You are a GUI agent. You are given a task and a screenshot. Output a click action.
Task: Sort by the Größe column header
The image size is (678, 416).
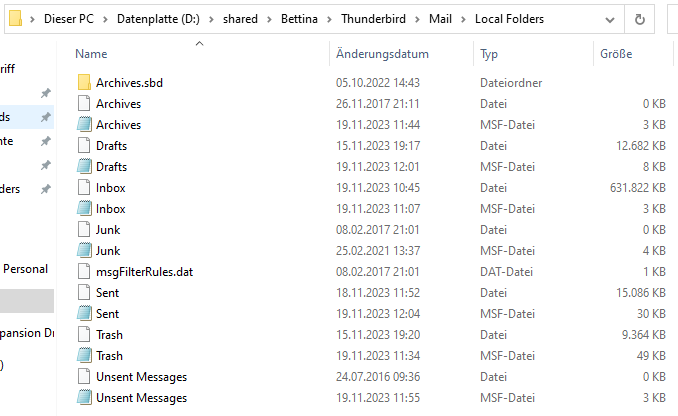615,54
